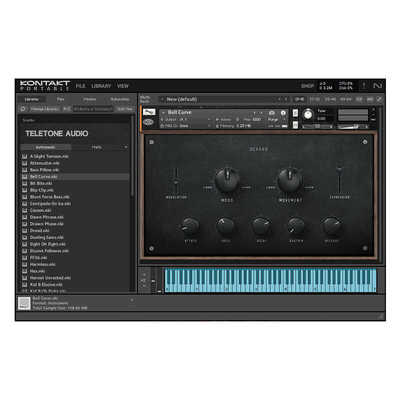Click the Bell Curve thumbnail in the info pane
This screenshot has height=400, width=400.
(x=24, y=303)
